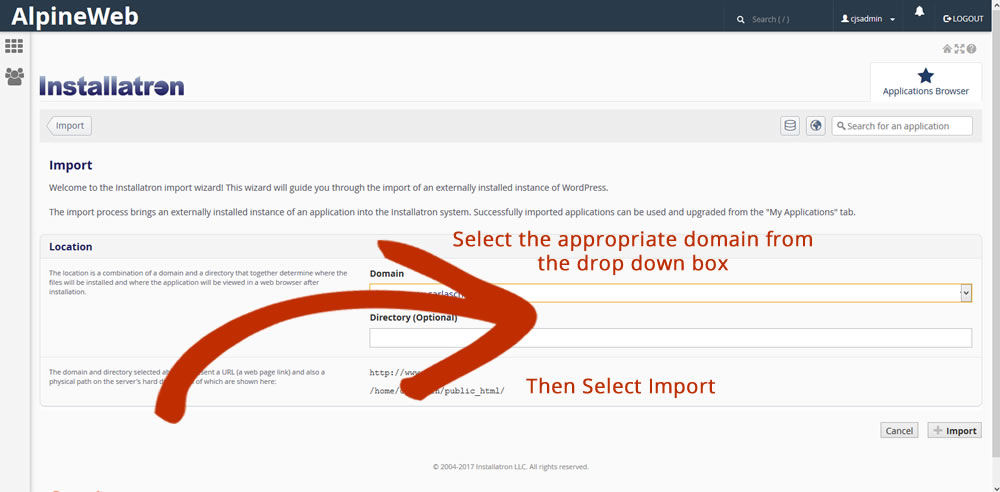Open help via the question mark icon
The image size is (1000, 492).
971,48
